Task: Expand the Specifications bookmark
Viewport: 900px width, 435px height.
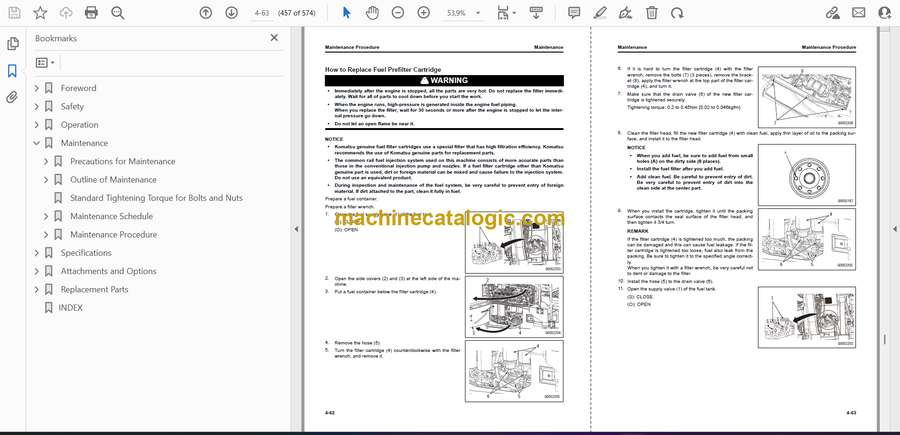Action: click(37, 253)
